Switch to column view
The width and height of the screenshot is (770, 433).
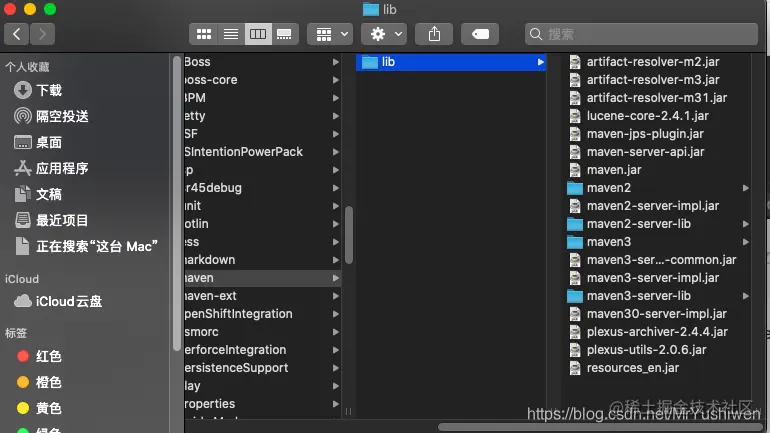(x=258, y=34)
